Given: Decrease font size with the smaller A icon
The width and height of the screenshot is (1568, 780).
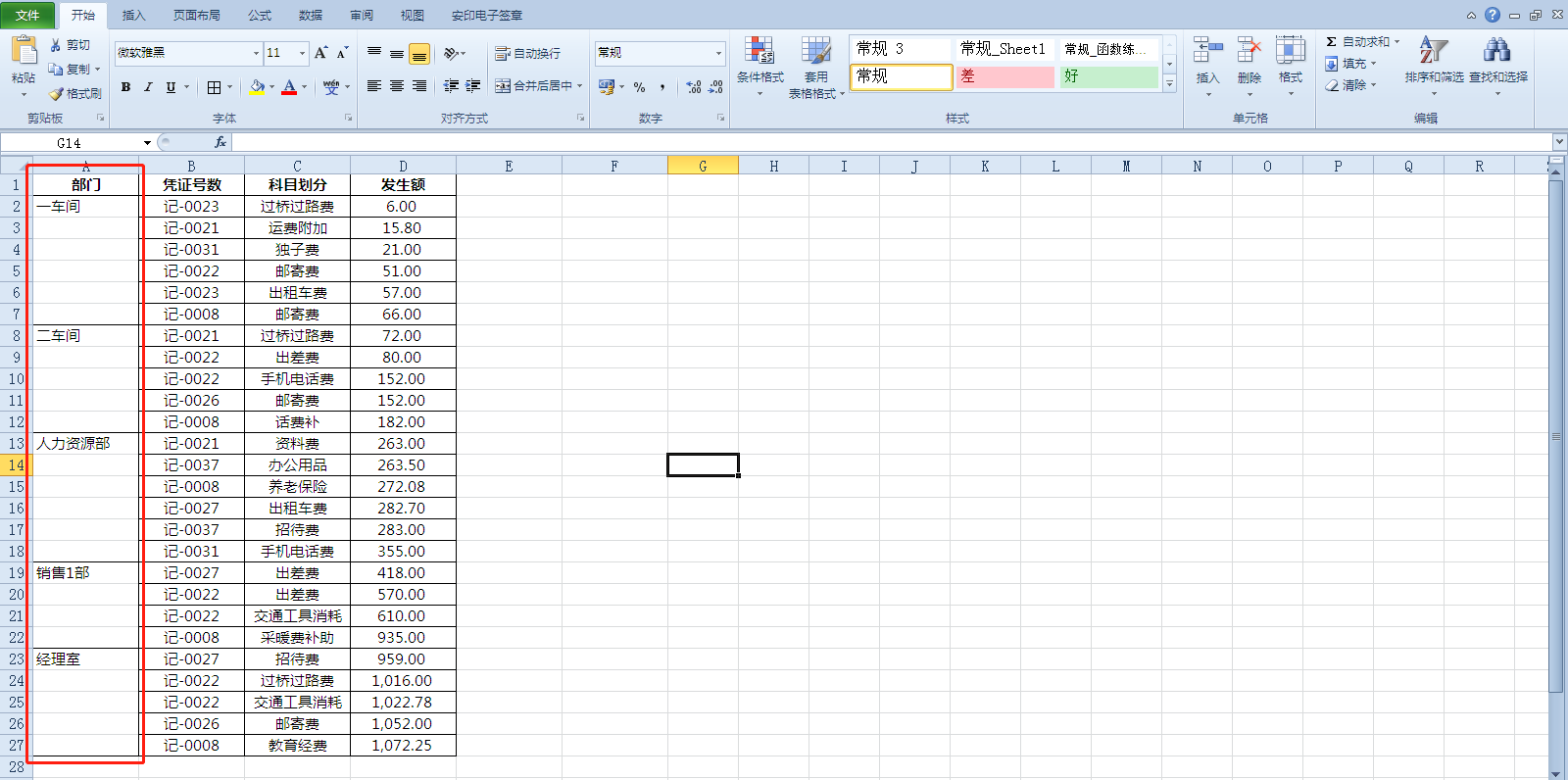Looking at the screenshot, I should click(x=342, y=53).
